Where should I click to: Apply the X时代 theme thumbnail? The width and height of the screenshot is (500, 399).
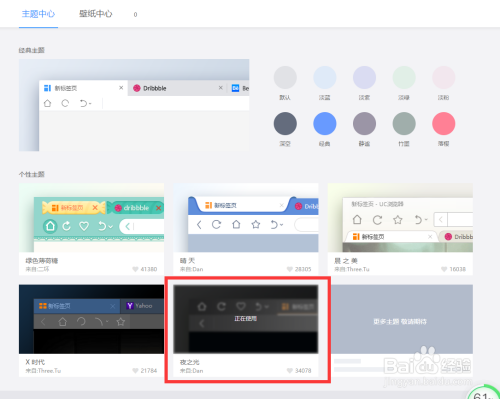tap(91, 319)
